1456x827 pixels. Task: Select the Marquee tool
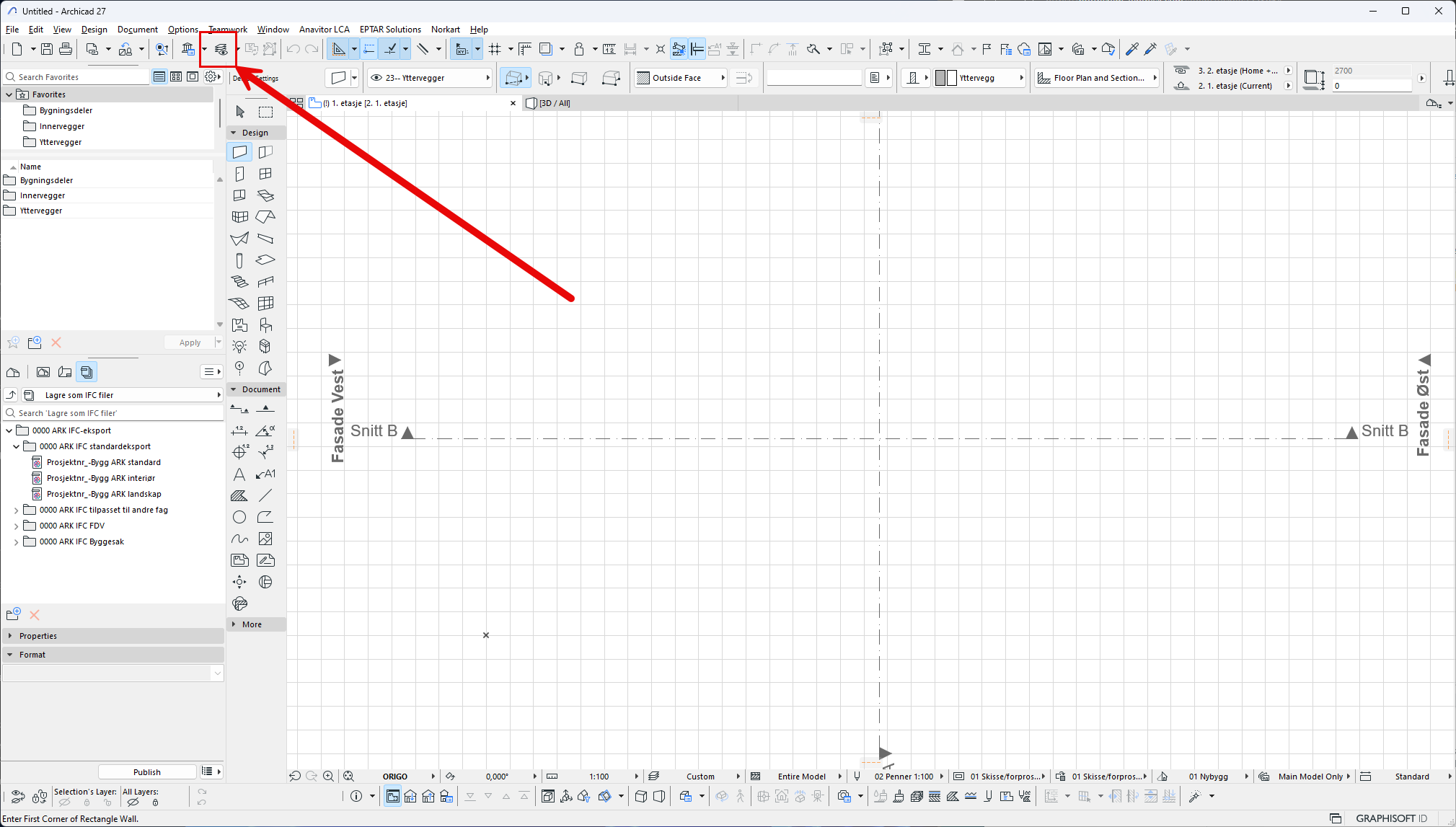pos(266,112)
